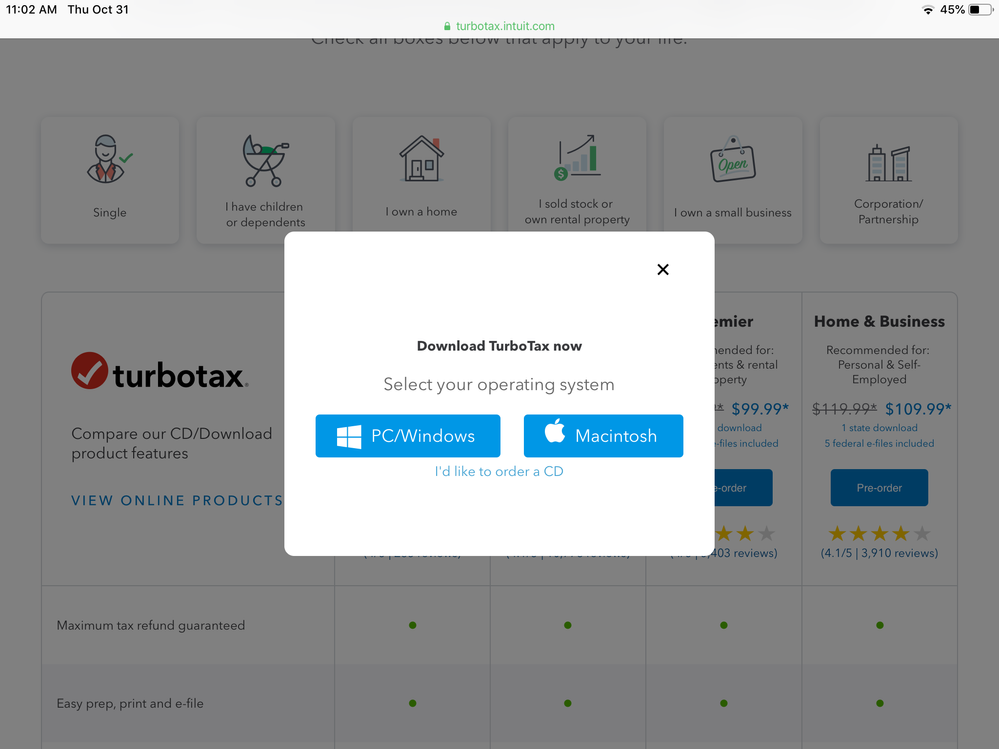The height and width of the screenshot is (749, 999).
Task: Click the $109.99 Home & Business price
Action: (917, 408)
